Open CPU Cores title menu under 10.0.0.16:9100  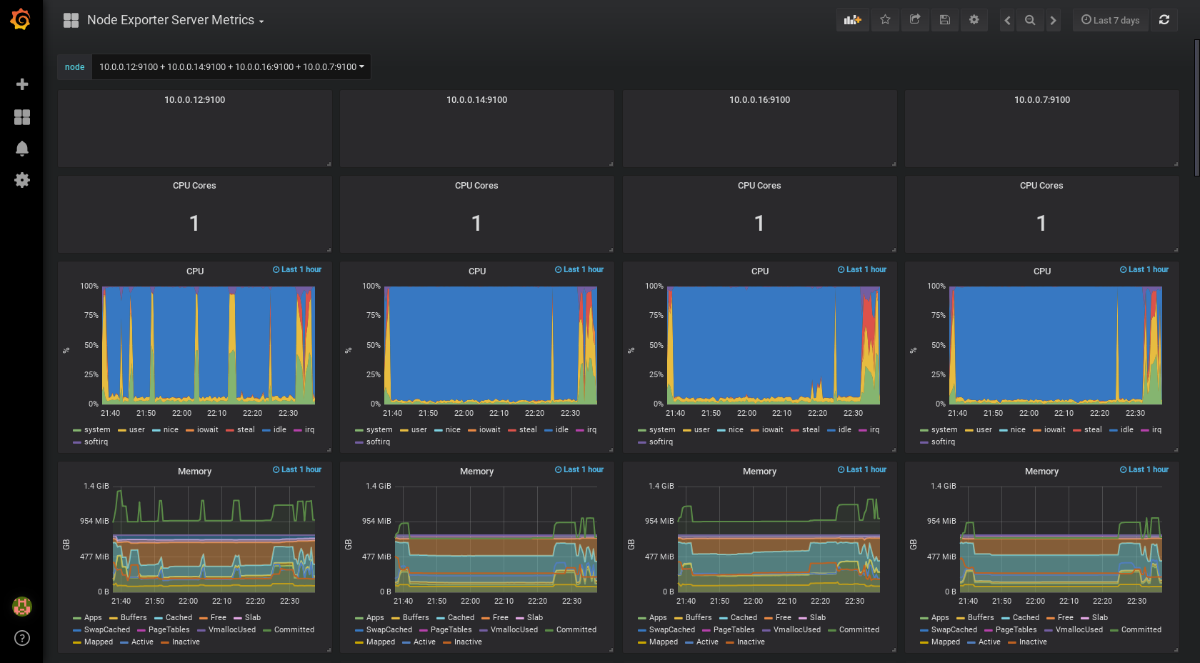(x=760, y=185)
